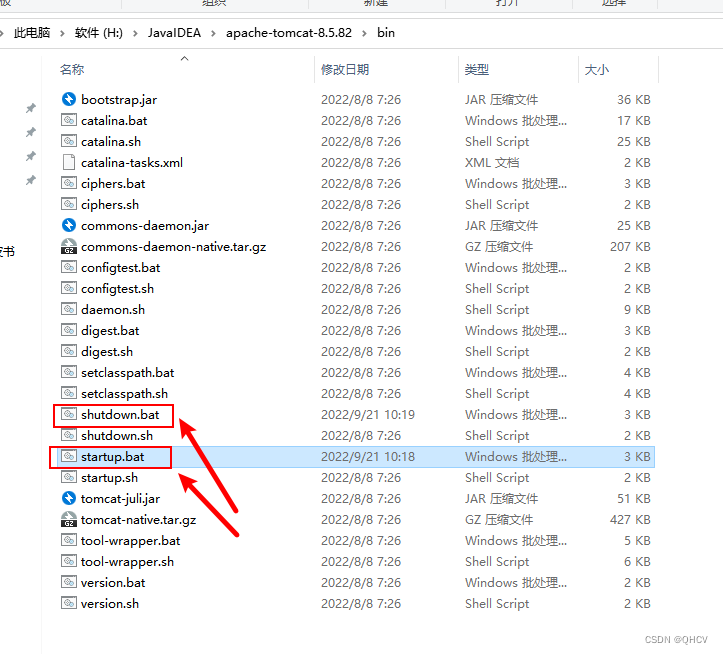
Task: Navigate to 此电脑 in address bar
Action: coord(32,33)
